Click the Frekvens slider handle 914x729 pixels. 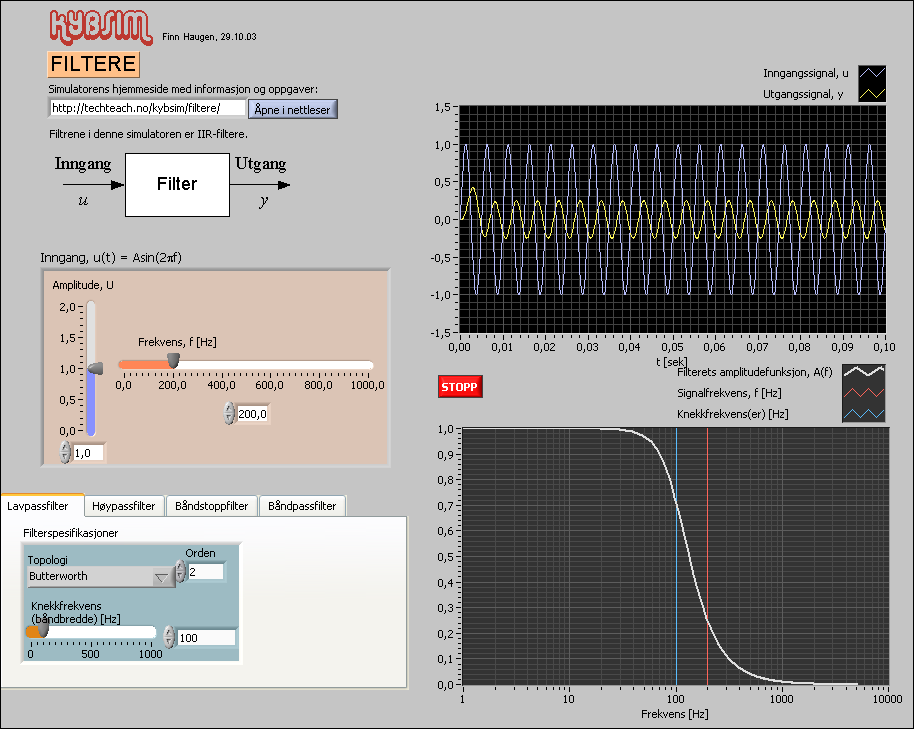coord(173,360)
